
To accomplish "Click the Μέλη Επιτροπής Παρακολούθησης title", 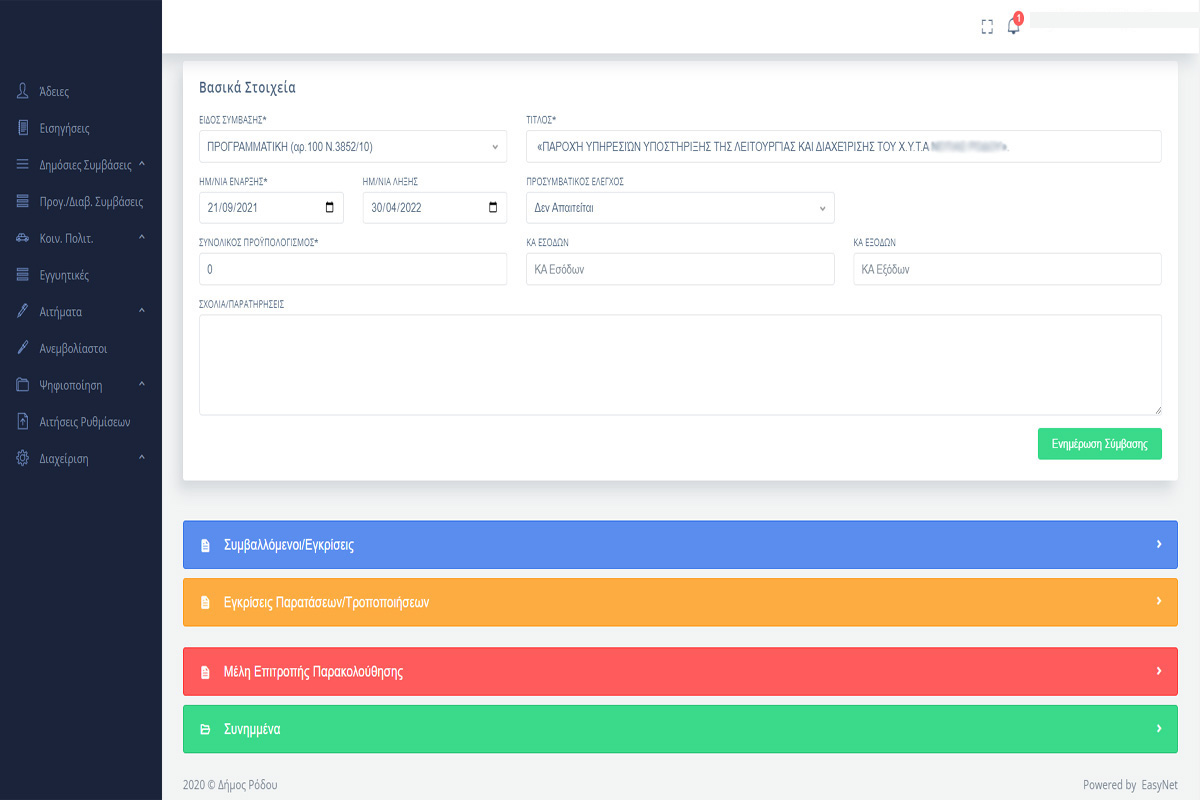I will pos(313,672).
